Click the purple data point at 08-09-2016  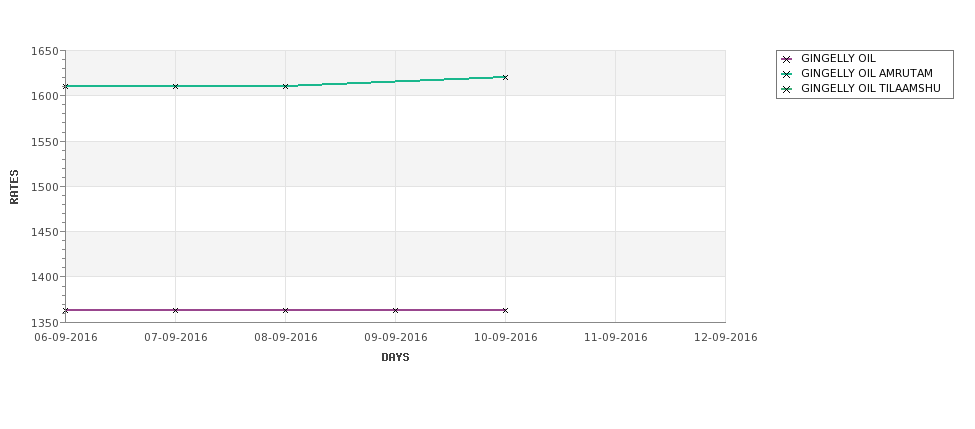coord(285,310)
